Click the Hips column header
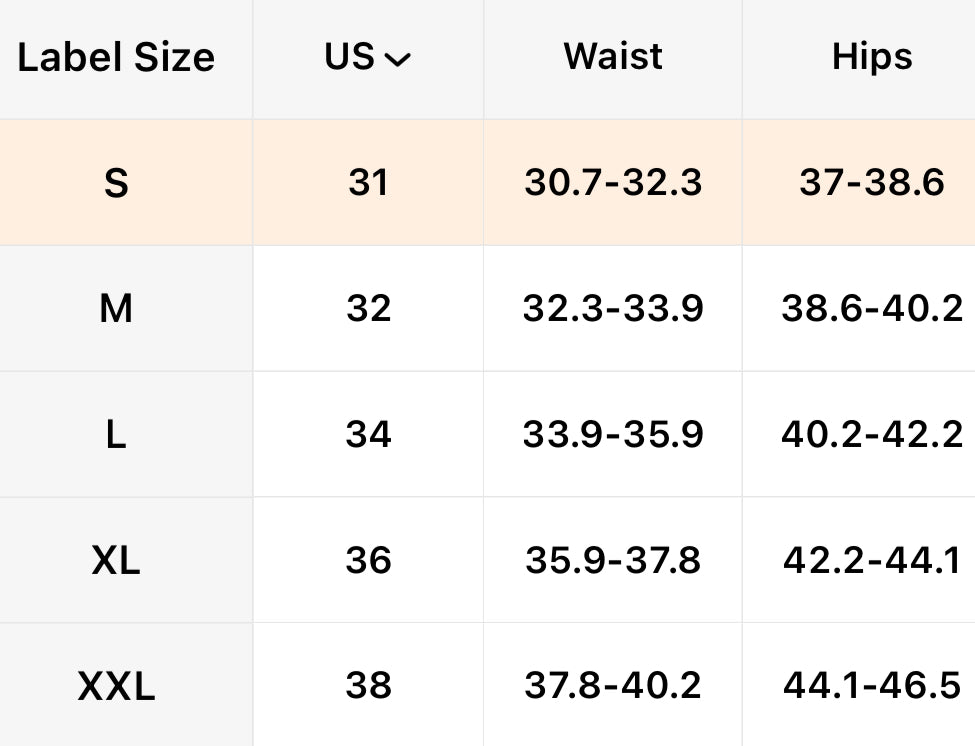Screen dimensions: 975x746 [872, 57]
